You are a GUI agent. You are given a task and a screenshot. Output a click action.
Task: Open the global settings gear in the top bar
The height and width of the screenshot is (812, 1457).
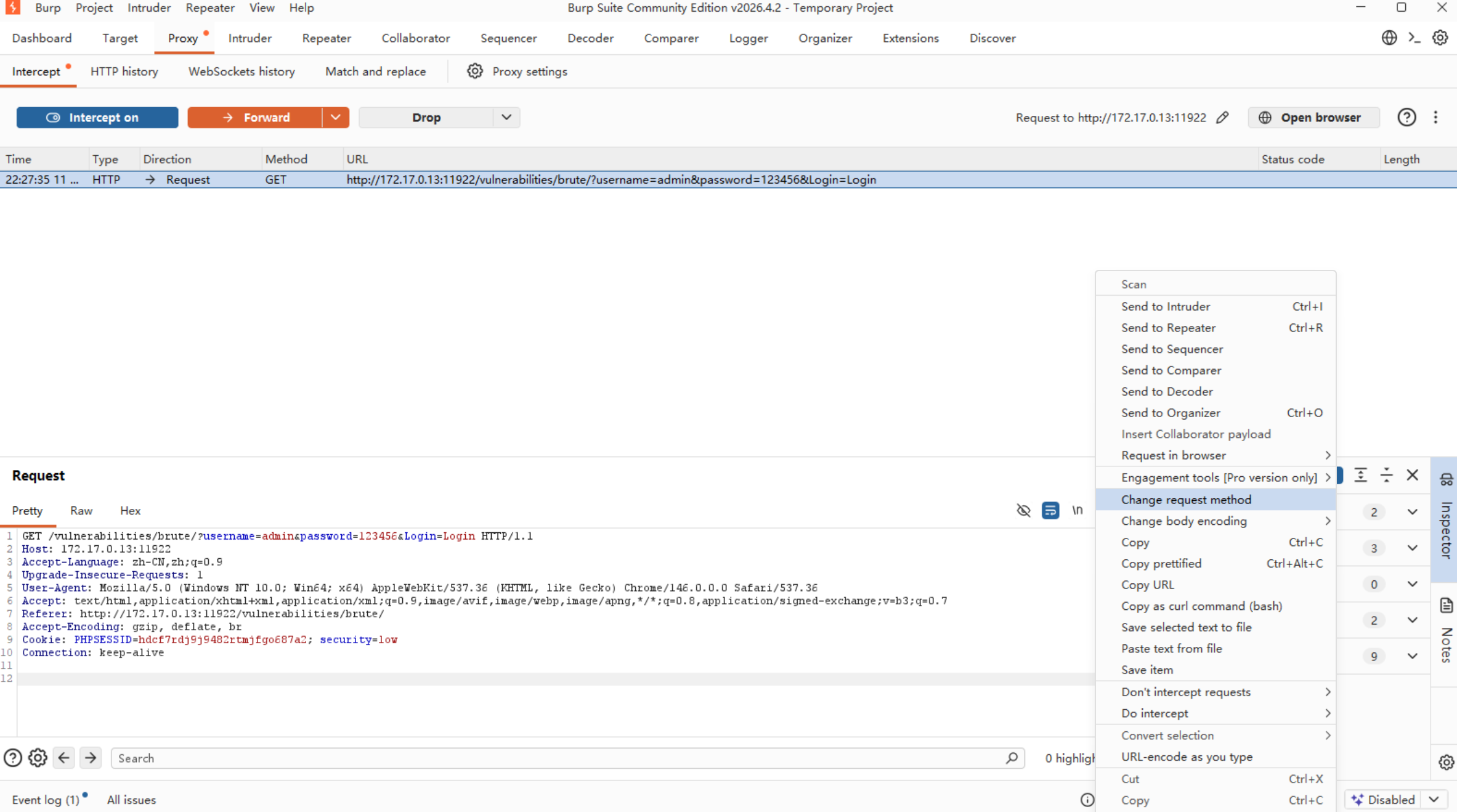1440,38
